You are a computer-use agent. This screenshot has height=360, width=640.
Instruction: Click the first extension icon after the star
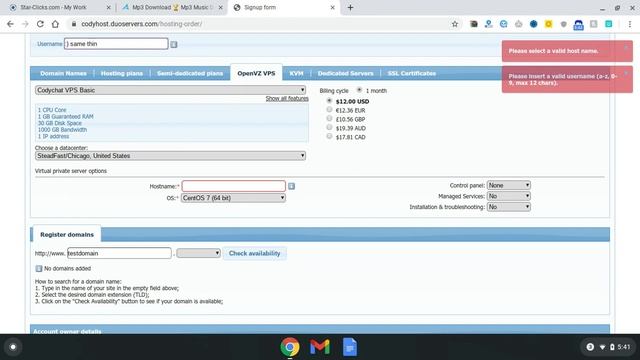click(474, 24)
